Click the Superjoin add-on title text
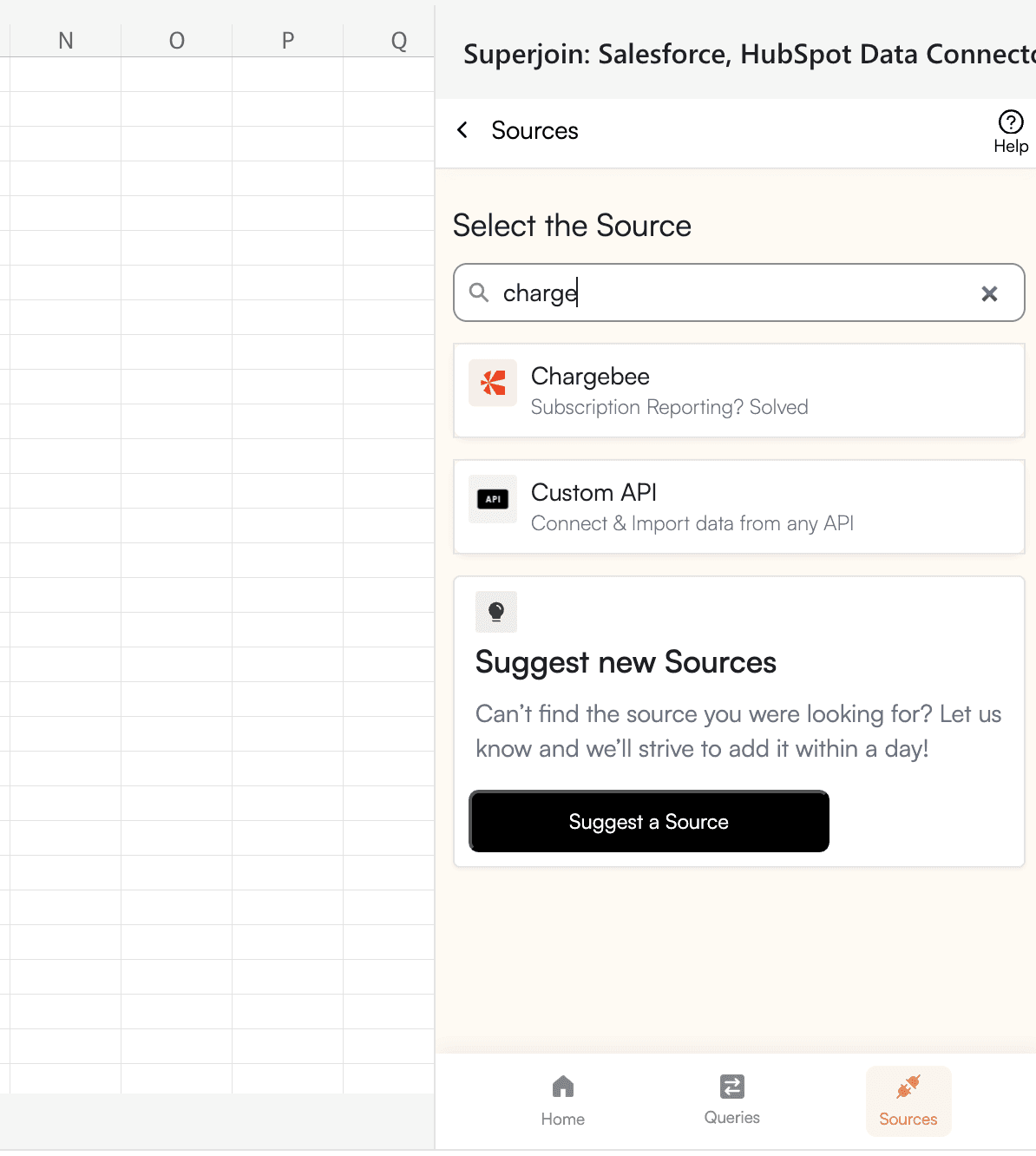This screenshot has height=1156, width=1036. [x=750, y=54]
